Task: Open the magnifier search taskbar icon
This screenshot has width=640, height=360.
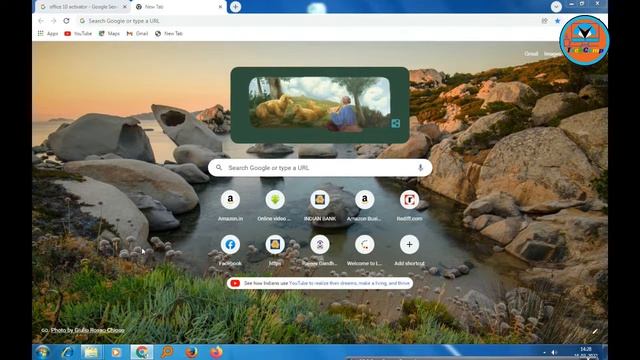Action: [x=167, y=352]
